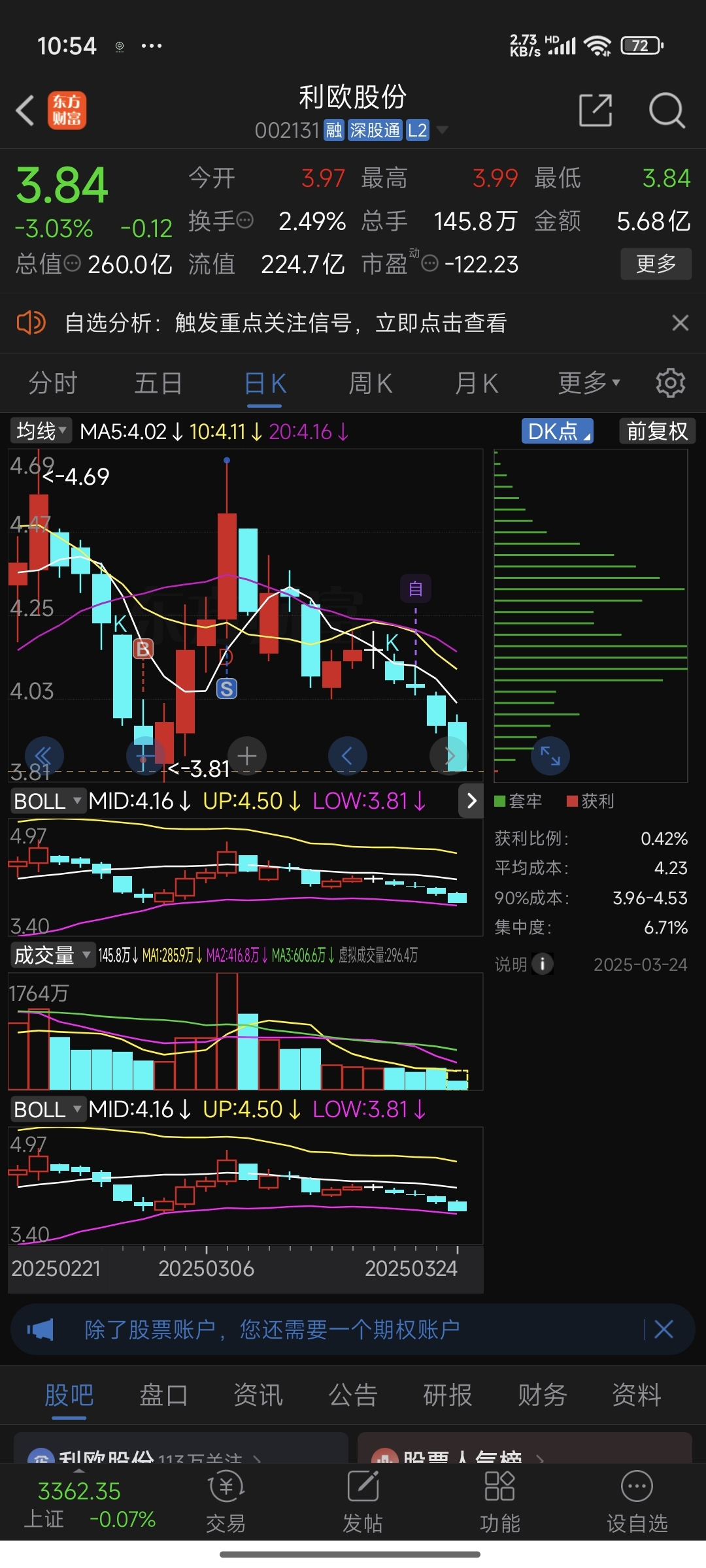Tap the 换手 info circle icon

coord(245,220)
